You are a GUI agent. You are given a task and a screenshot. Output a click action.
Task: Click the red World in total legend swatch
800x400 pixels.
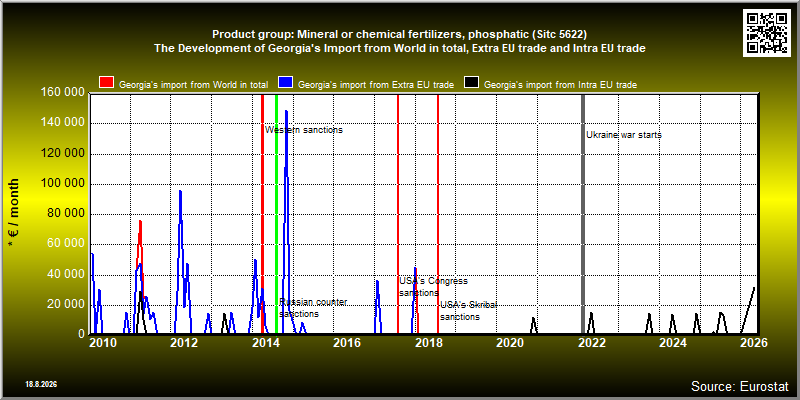107,83
